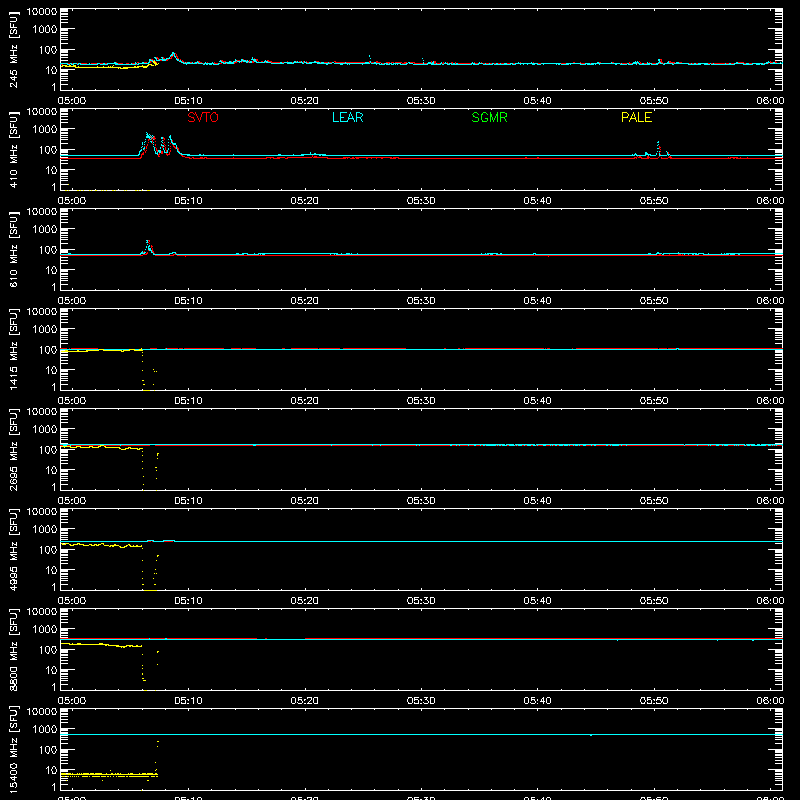Select the 1415 MHz [SFU] axis label

14,349
